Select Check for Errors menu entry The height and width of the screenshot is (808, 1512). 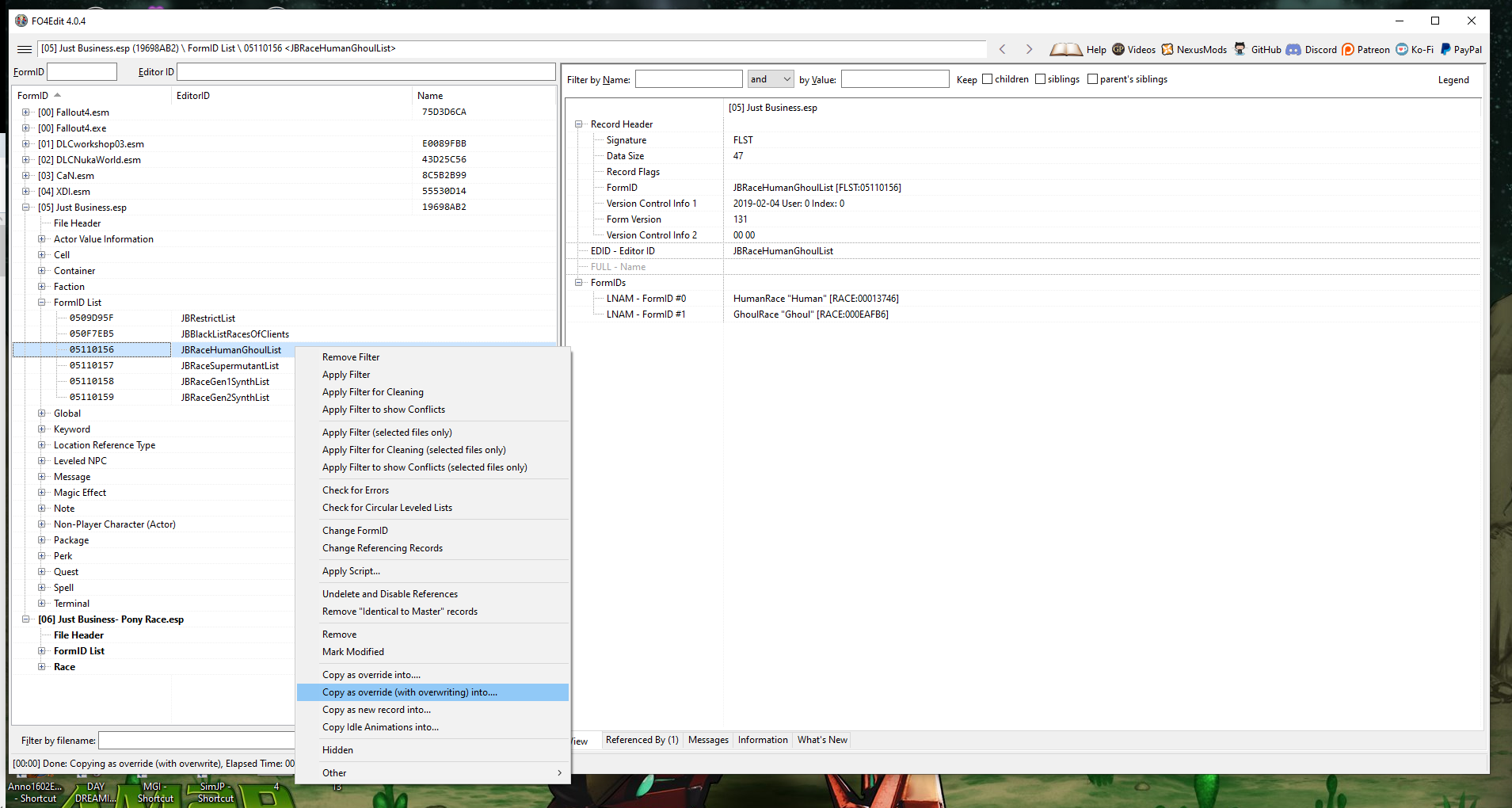tap(432, 490)
